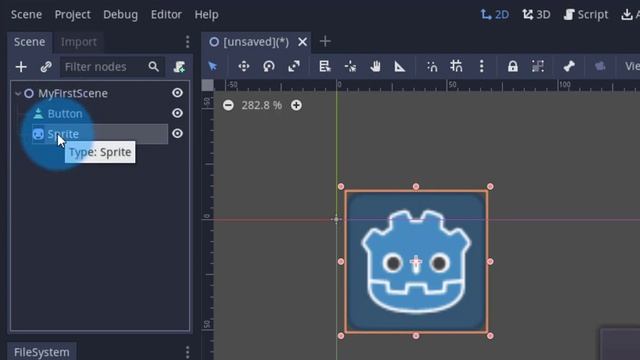The height and width of the screenshot is (360, 640).
Task: Activate the Ruler Mode tool
Action: [x=400, y=66]
